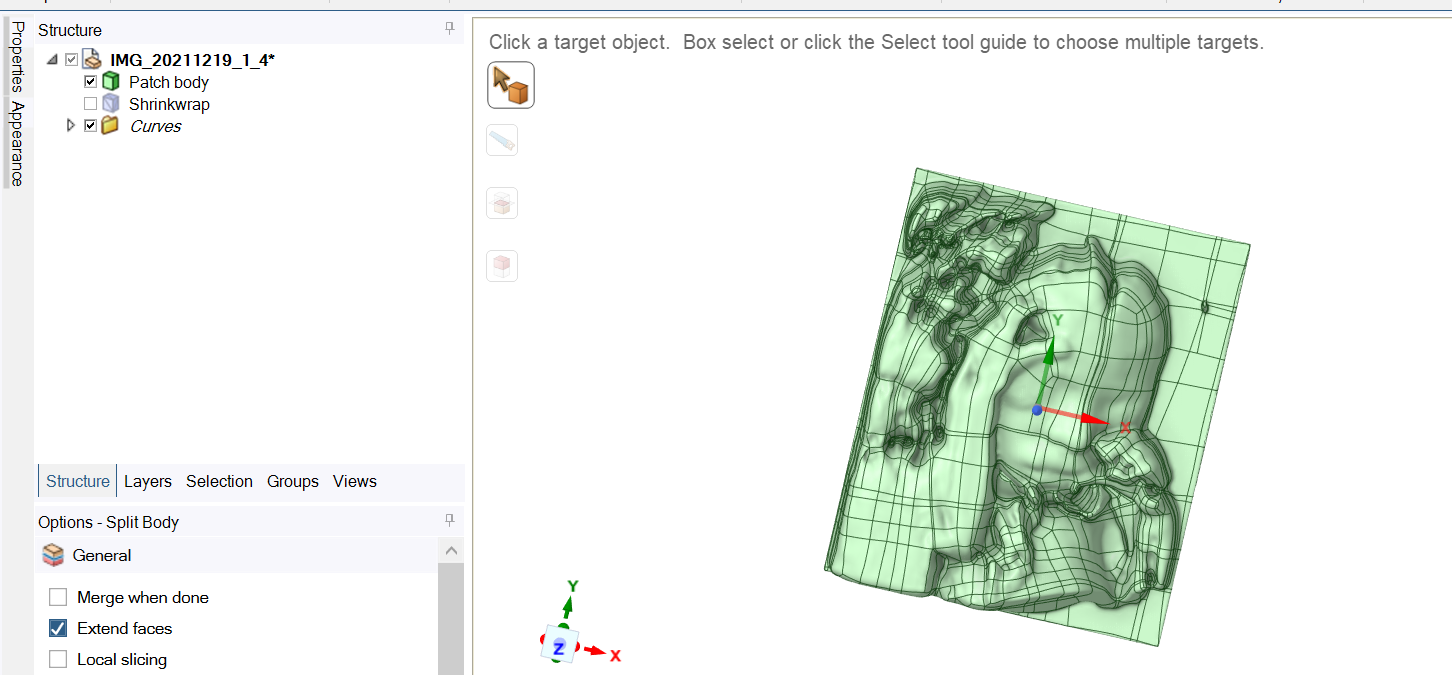Enable the Shrinkwrap visibility checkbox
The image size is (1452, 675).
click(90, 104)
